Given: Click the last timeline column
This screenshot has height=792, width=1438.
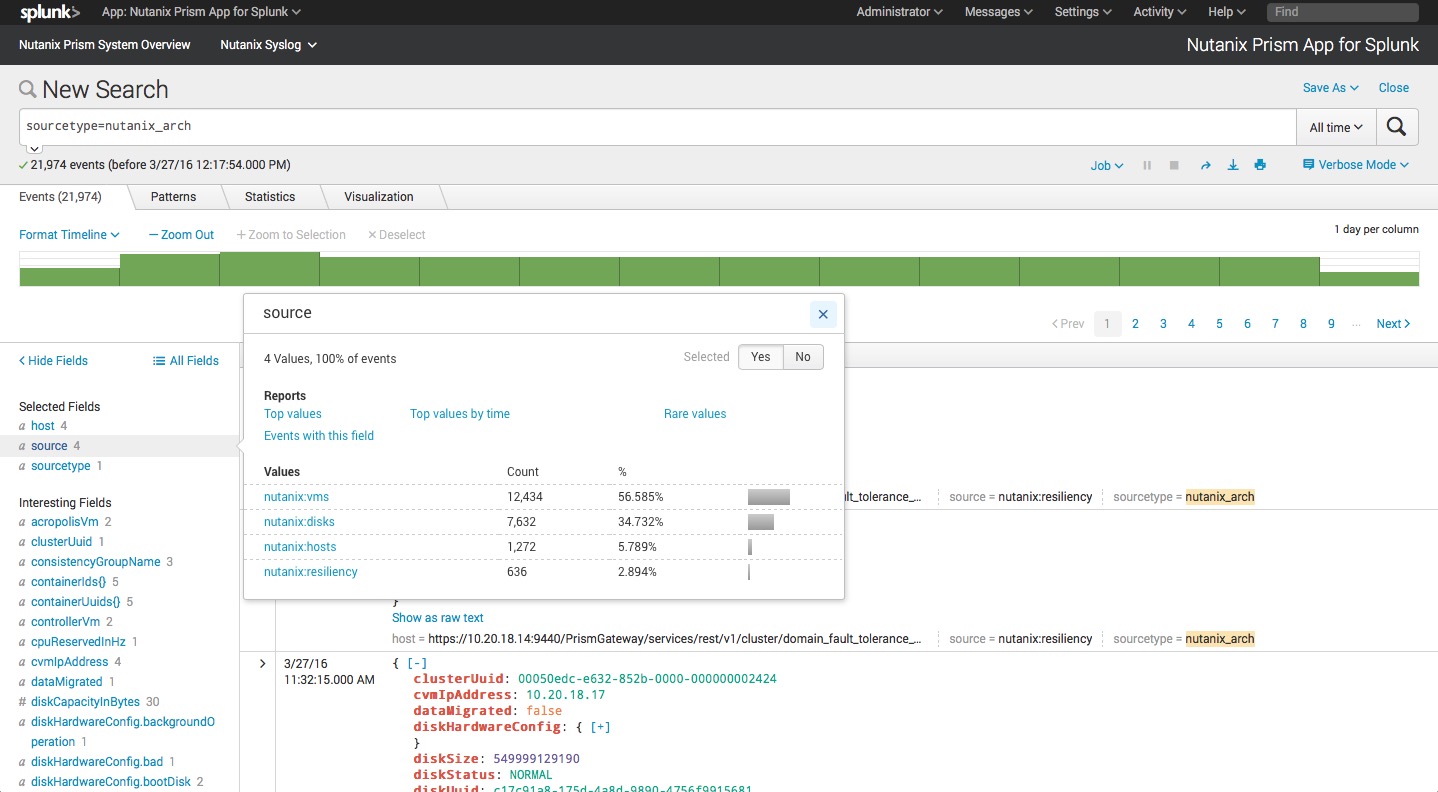Looking at the screenshot, I should point(1369,279).
